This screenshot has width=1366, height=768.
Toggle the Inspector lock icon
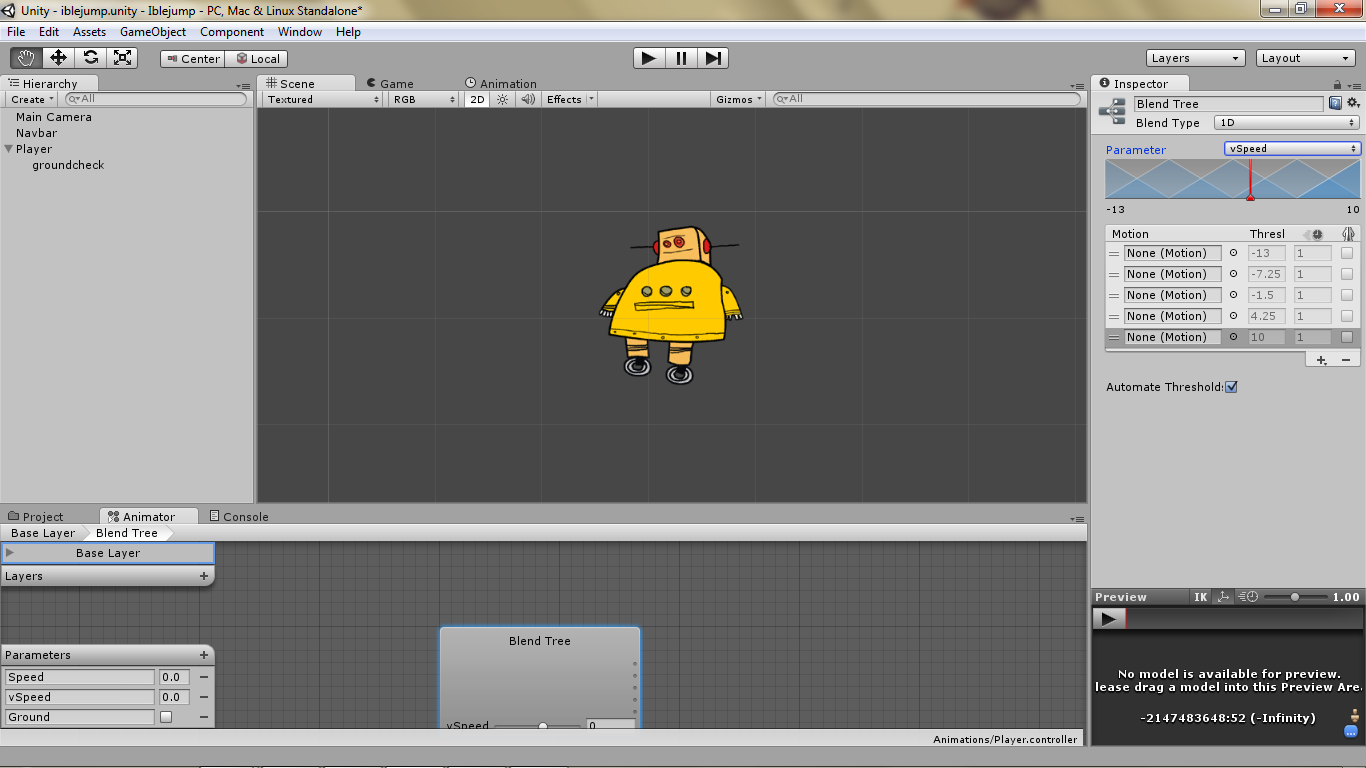[1338, 85]
